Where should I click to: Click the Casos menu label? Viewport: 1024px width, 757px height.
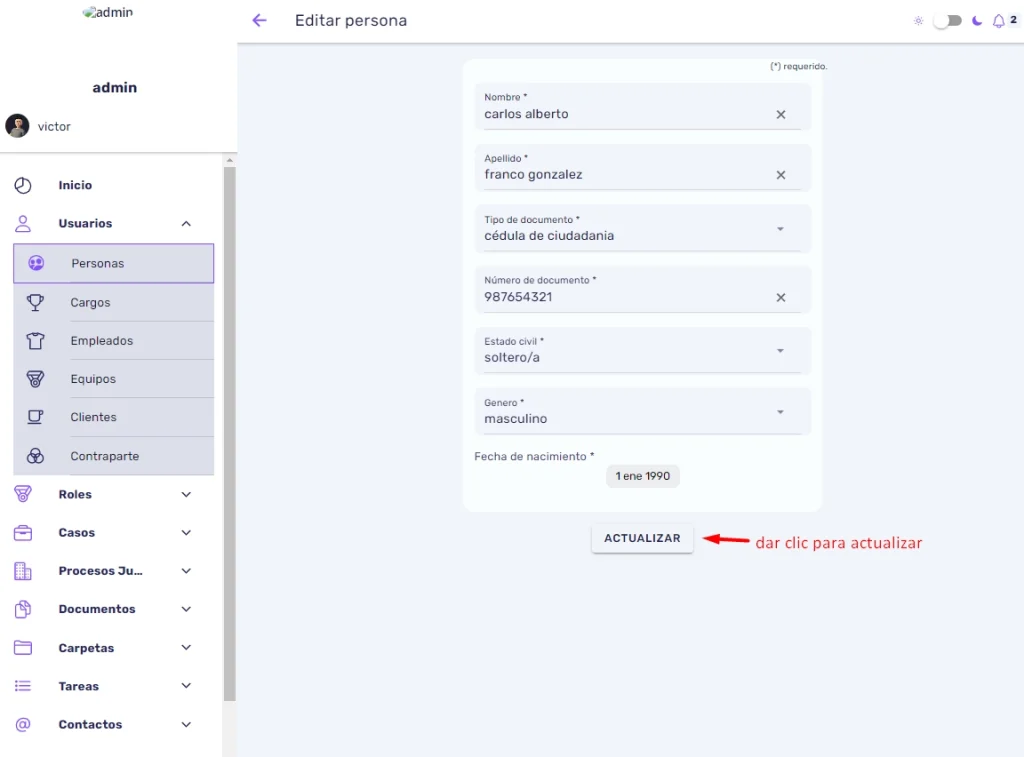point(76,533)
